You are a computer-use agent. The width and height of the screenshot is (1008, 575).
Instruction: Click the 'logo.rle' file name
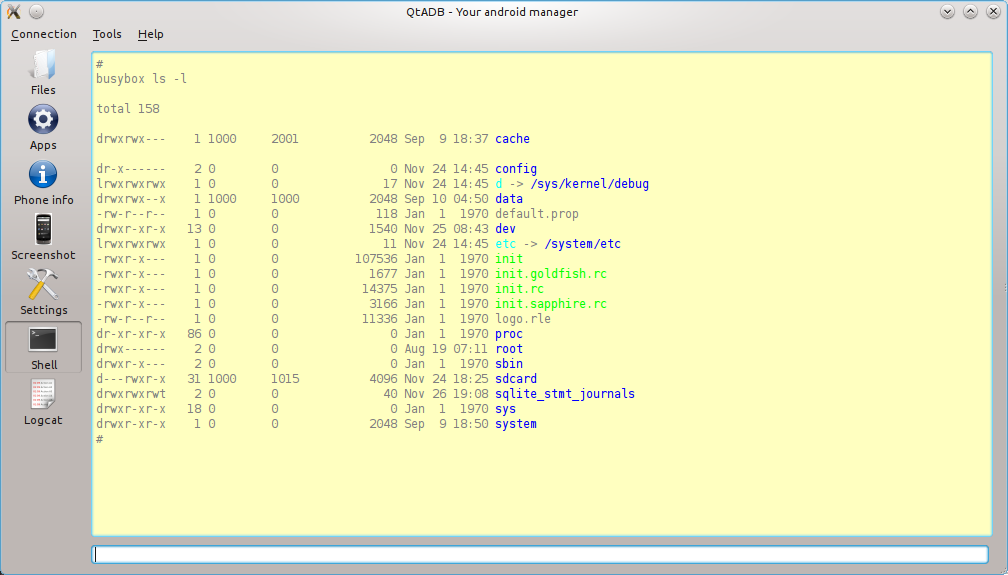click(523, 319)
